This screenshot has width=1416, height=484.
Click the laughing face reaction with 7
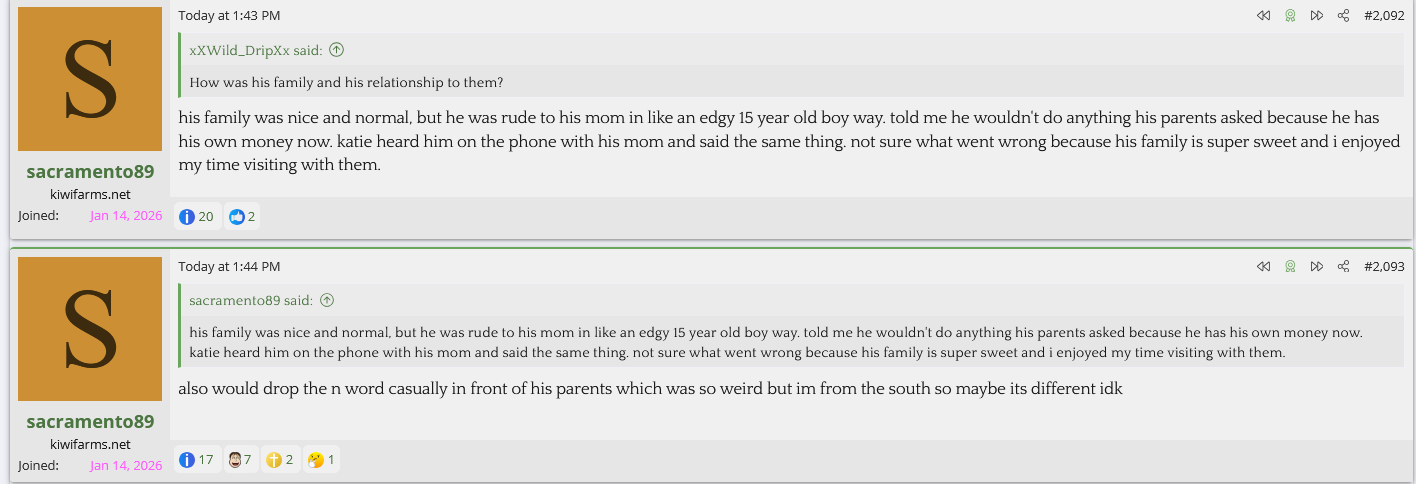(x=240, y=460)
